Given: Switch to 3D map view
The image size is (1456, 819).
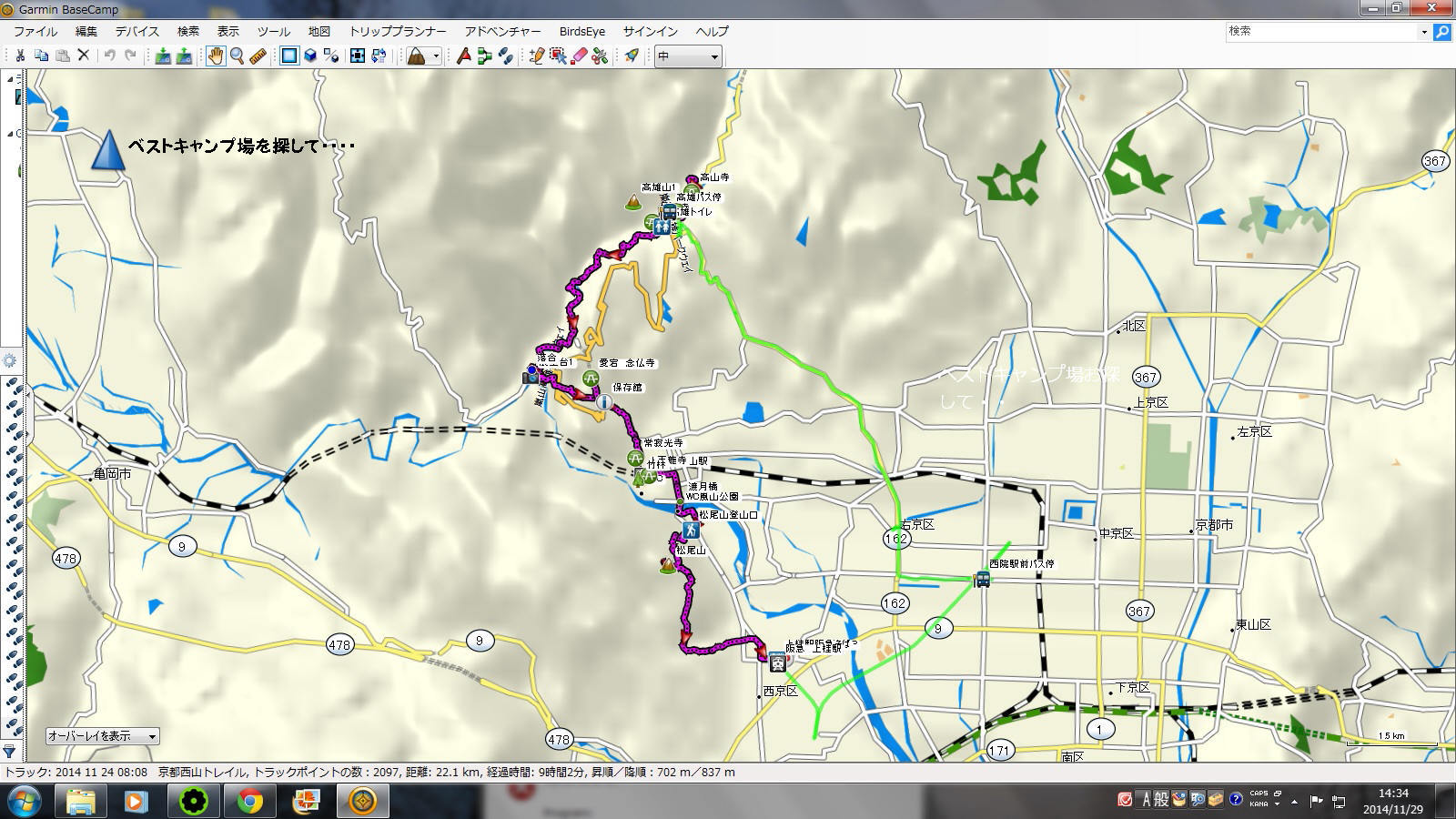Looking at the screenshot, I should (x=310, y=56).
